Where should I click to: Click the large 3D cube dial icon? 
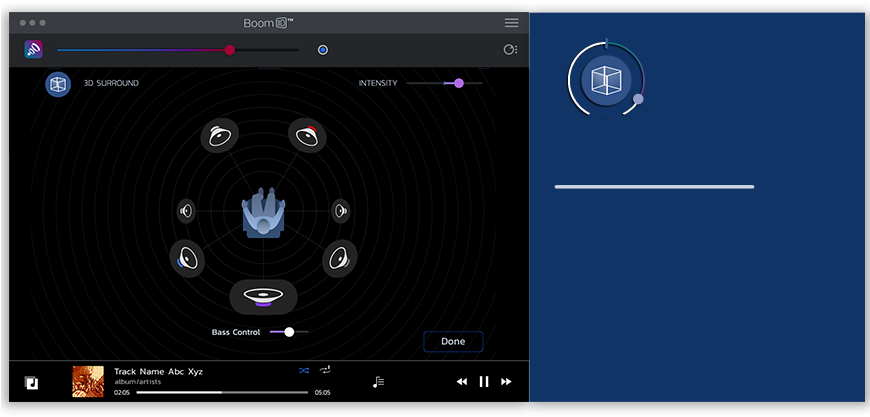pyautogui.click(x=606, y=81)
